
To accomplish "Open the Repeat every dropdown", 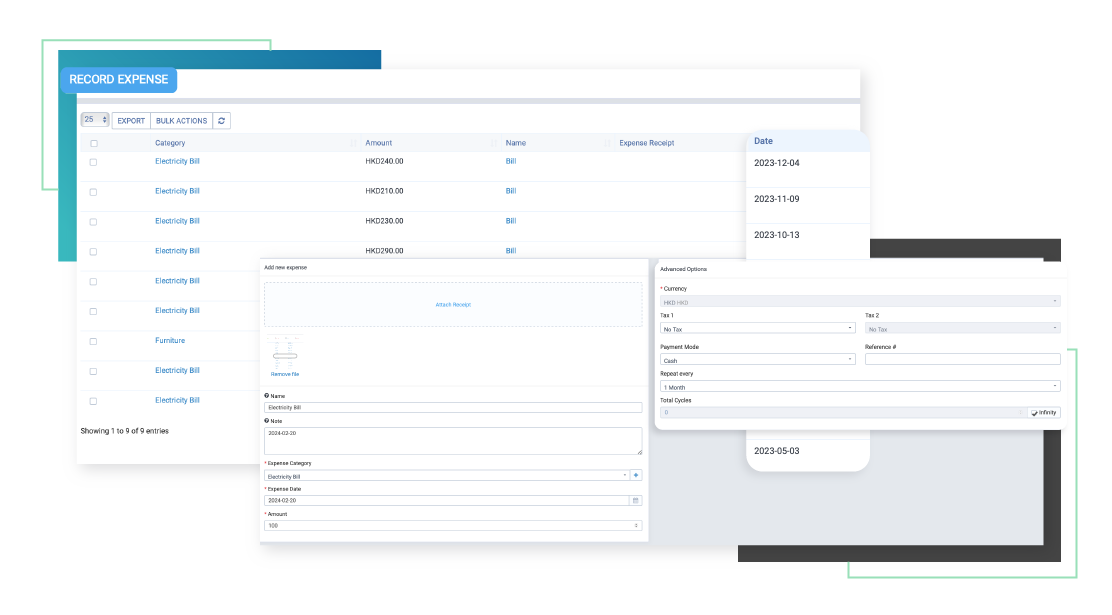I will (860, 386).
